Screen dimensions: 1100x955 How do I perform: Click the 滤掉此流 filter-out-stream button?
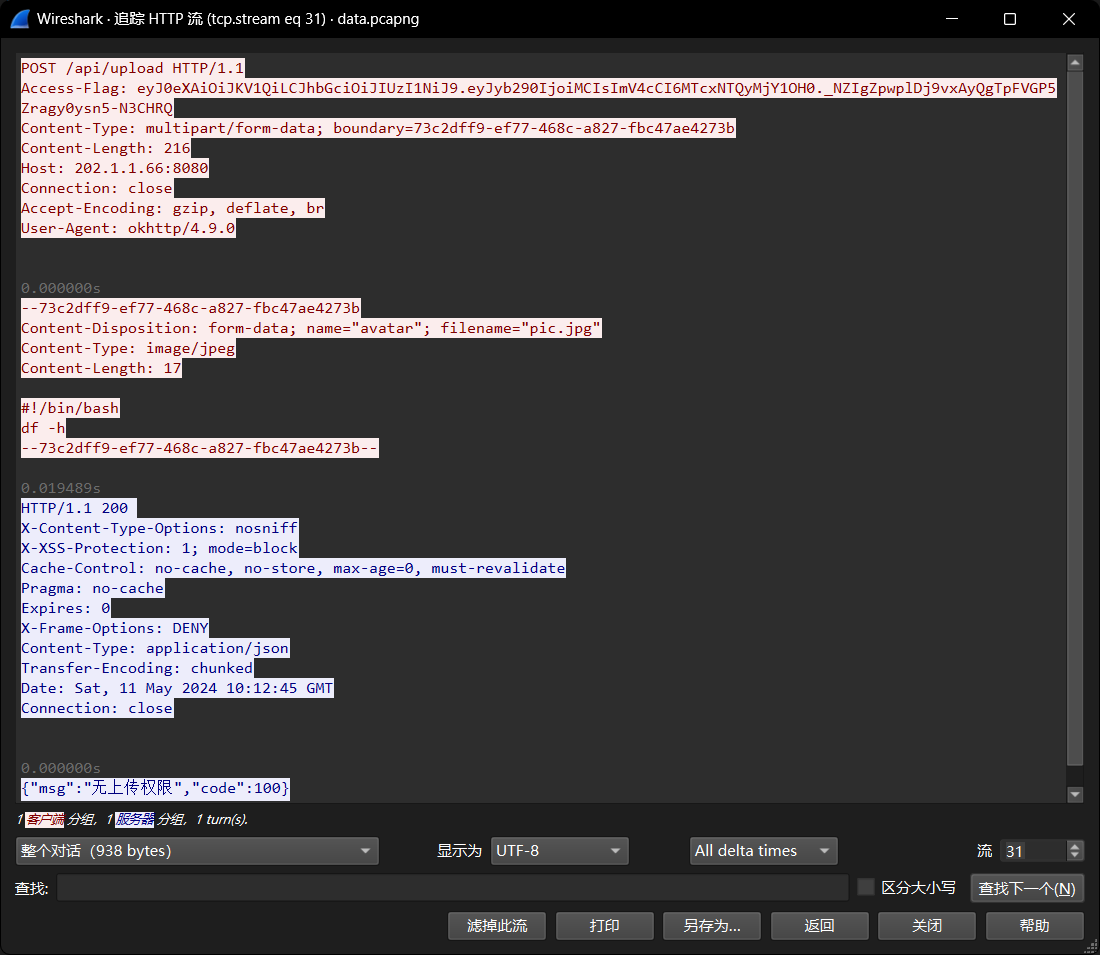point(497,926)
